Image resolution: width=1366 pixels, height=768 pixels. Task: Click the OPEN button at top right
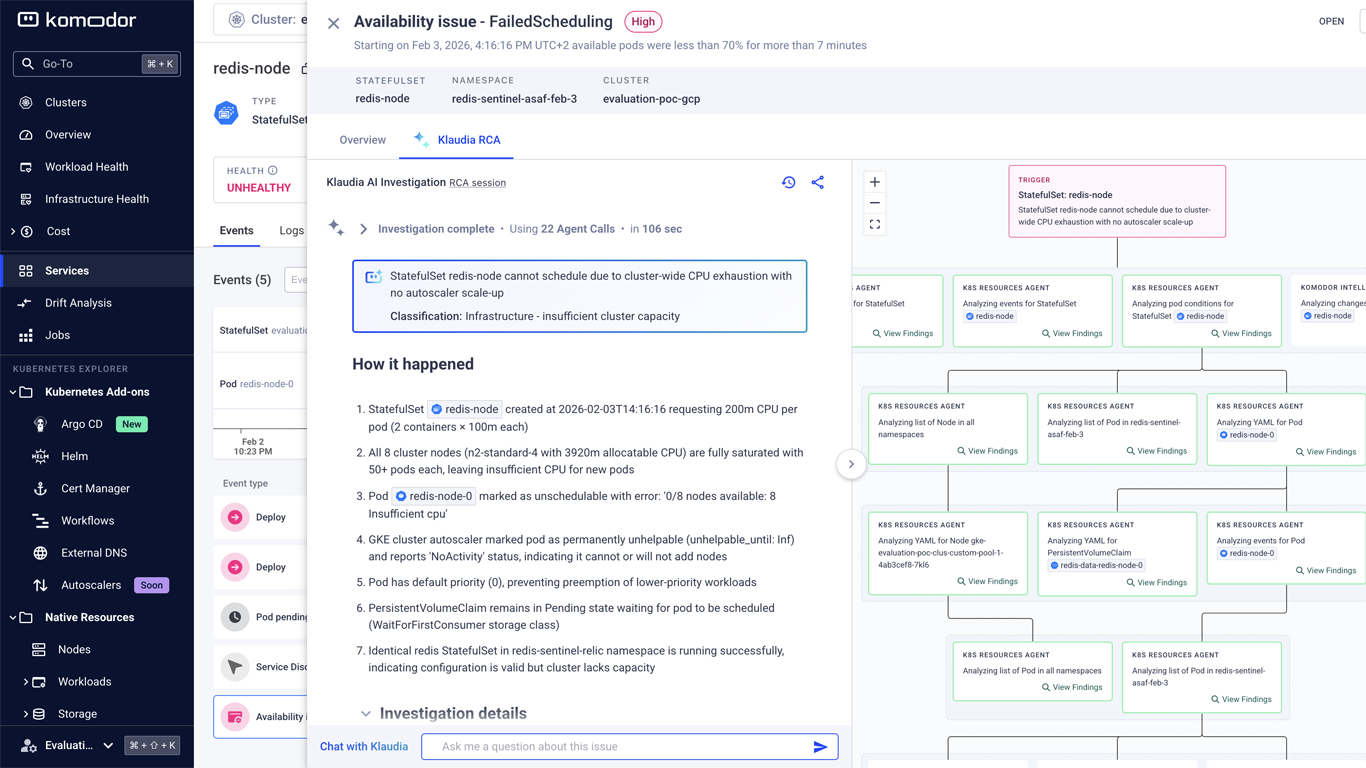point(1331,20)
